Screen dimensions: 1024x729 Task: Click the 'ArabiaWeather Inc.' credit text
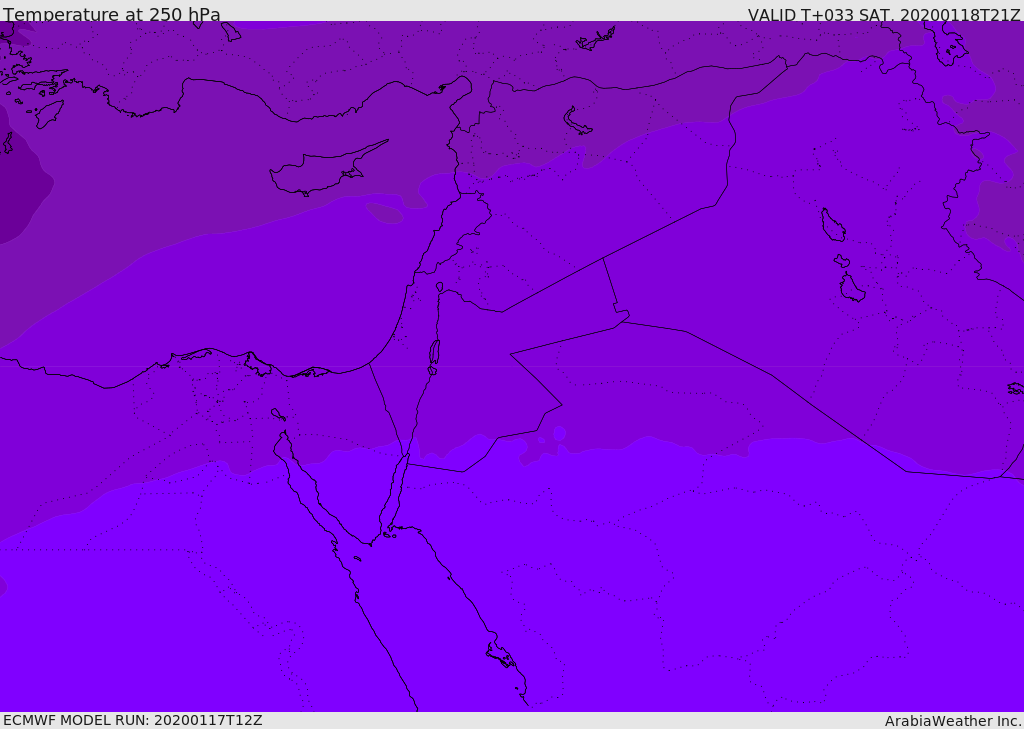953,721
